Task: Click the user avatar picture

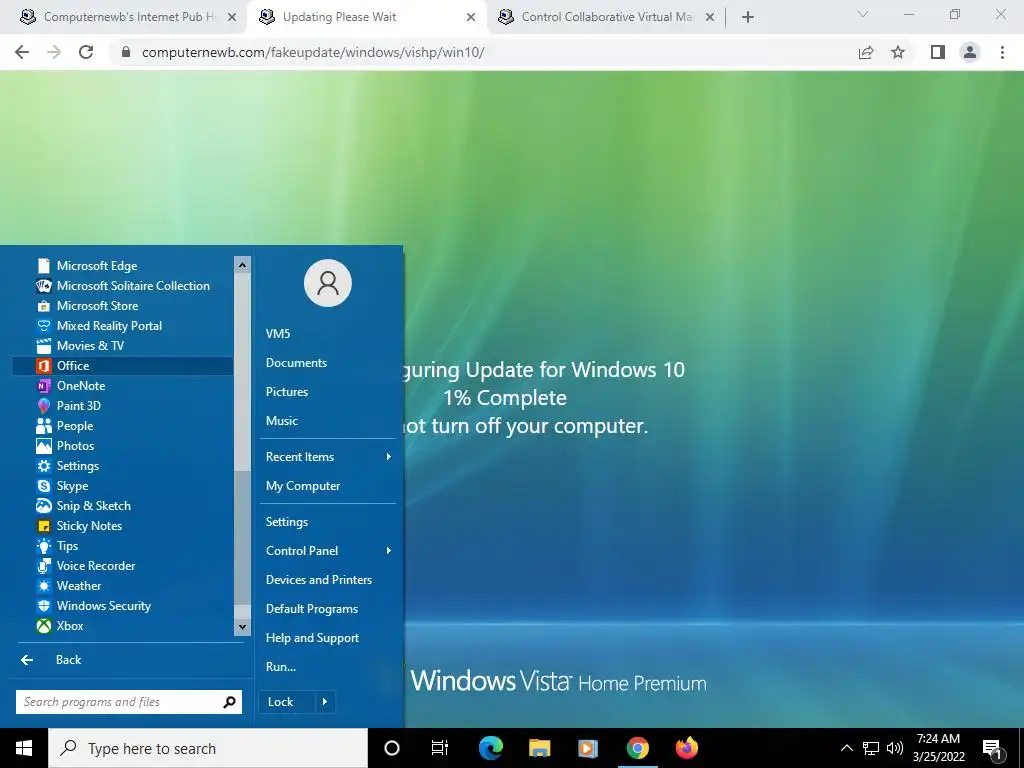Action: 328,283
